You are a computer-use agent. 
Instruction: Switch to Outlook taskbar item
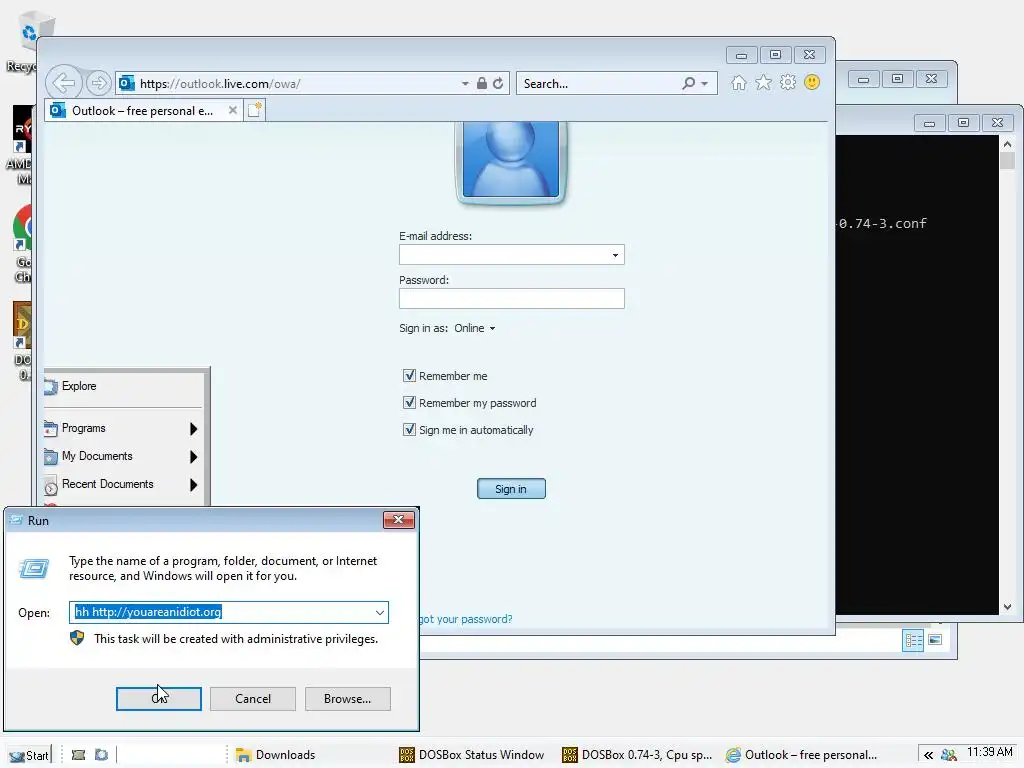(x=801, y=755)
